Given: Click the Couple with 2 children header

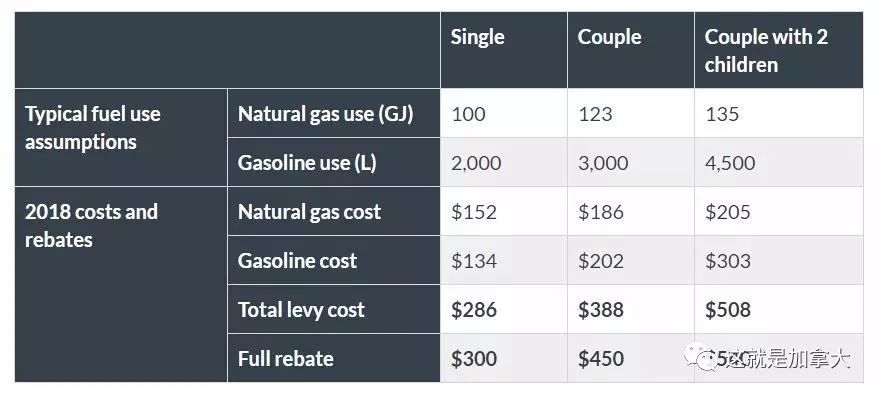Looking at the screenshot, I should 766,50.
